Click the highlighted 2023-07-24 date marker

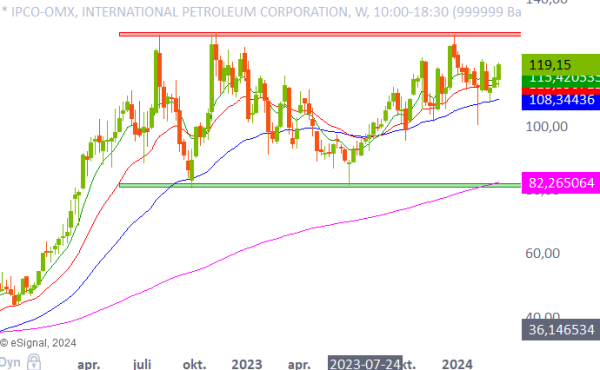click(x=365, y=363)
